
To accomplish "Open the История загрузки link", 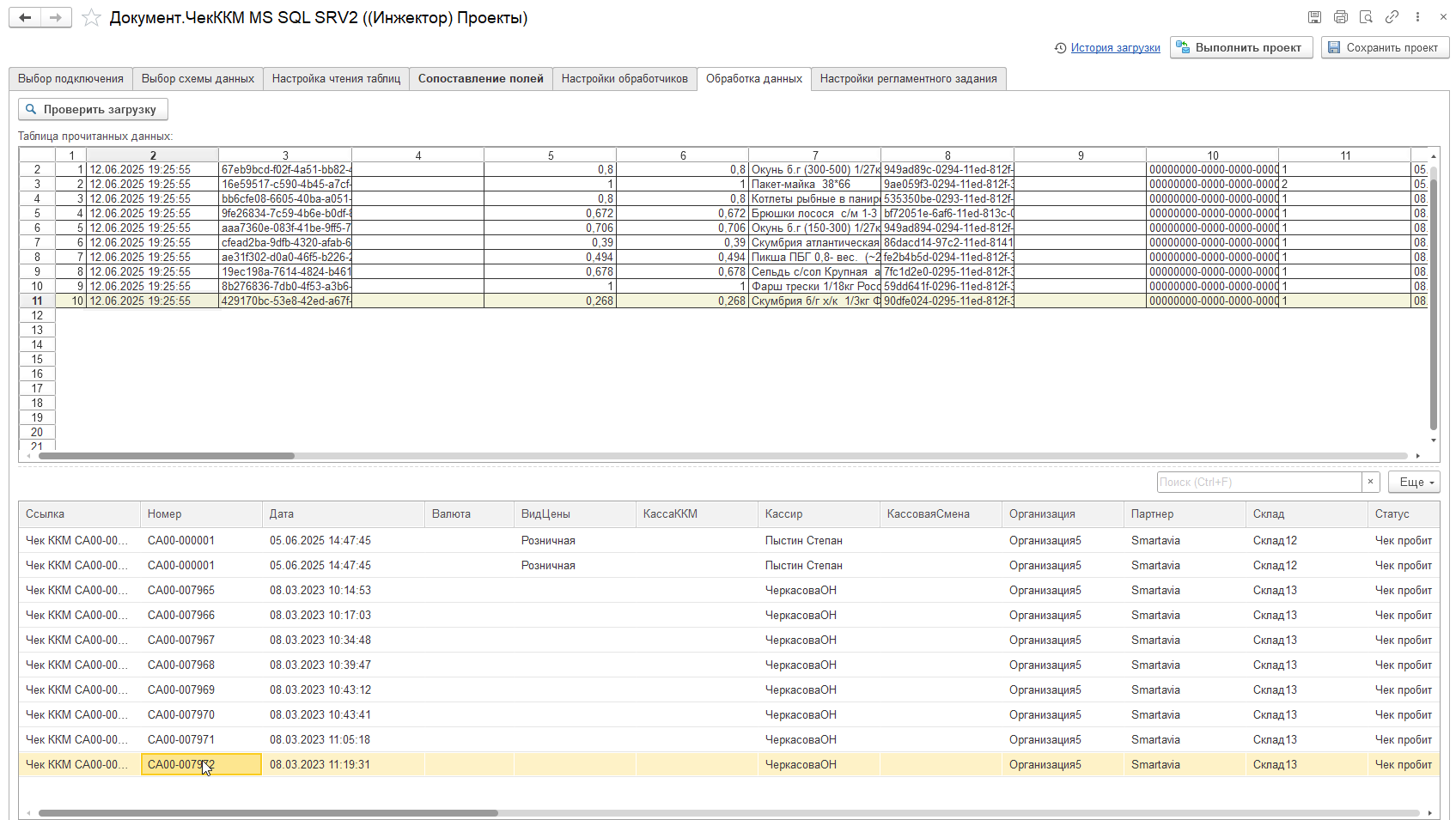I will 1115,48.
